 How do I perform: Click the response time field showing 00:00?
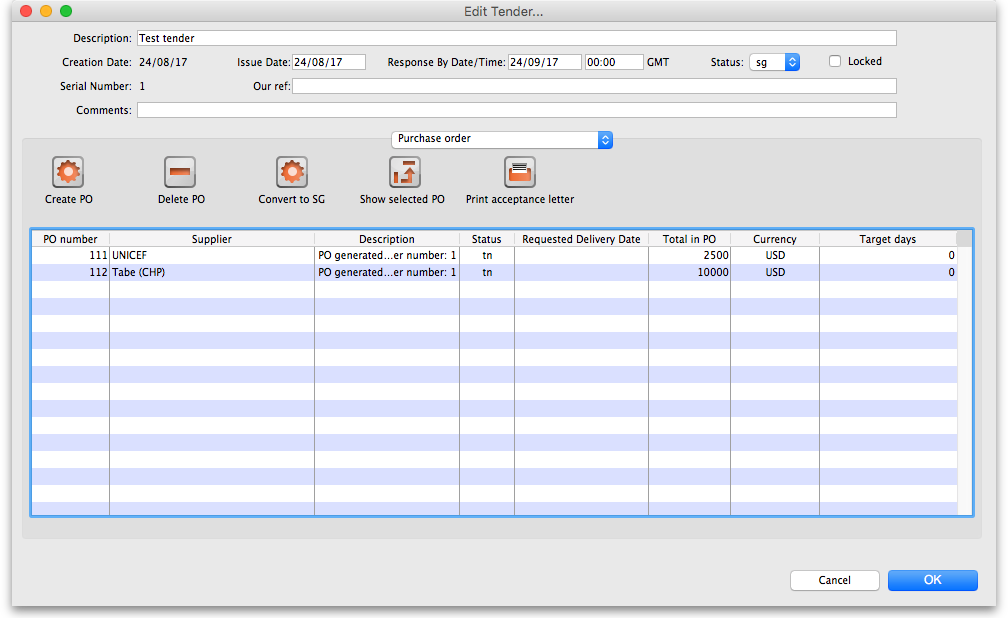[x=614, y=62]
